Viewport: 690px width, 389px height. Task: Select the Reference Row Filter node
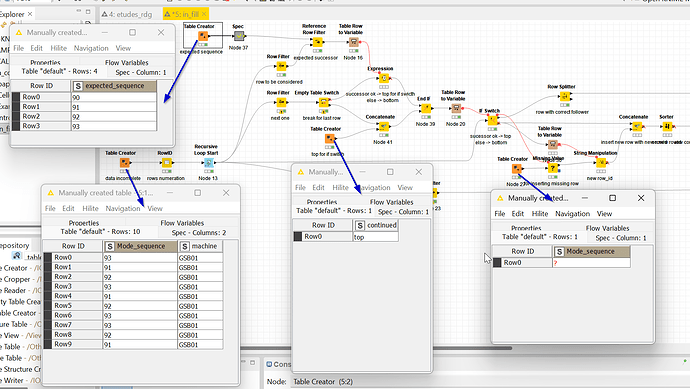pyautogui.click(x=317, y=42)
